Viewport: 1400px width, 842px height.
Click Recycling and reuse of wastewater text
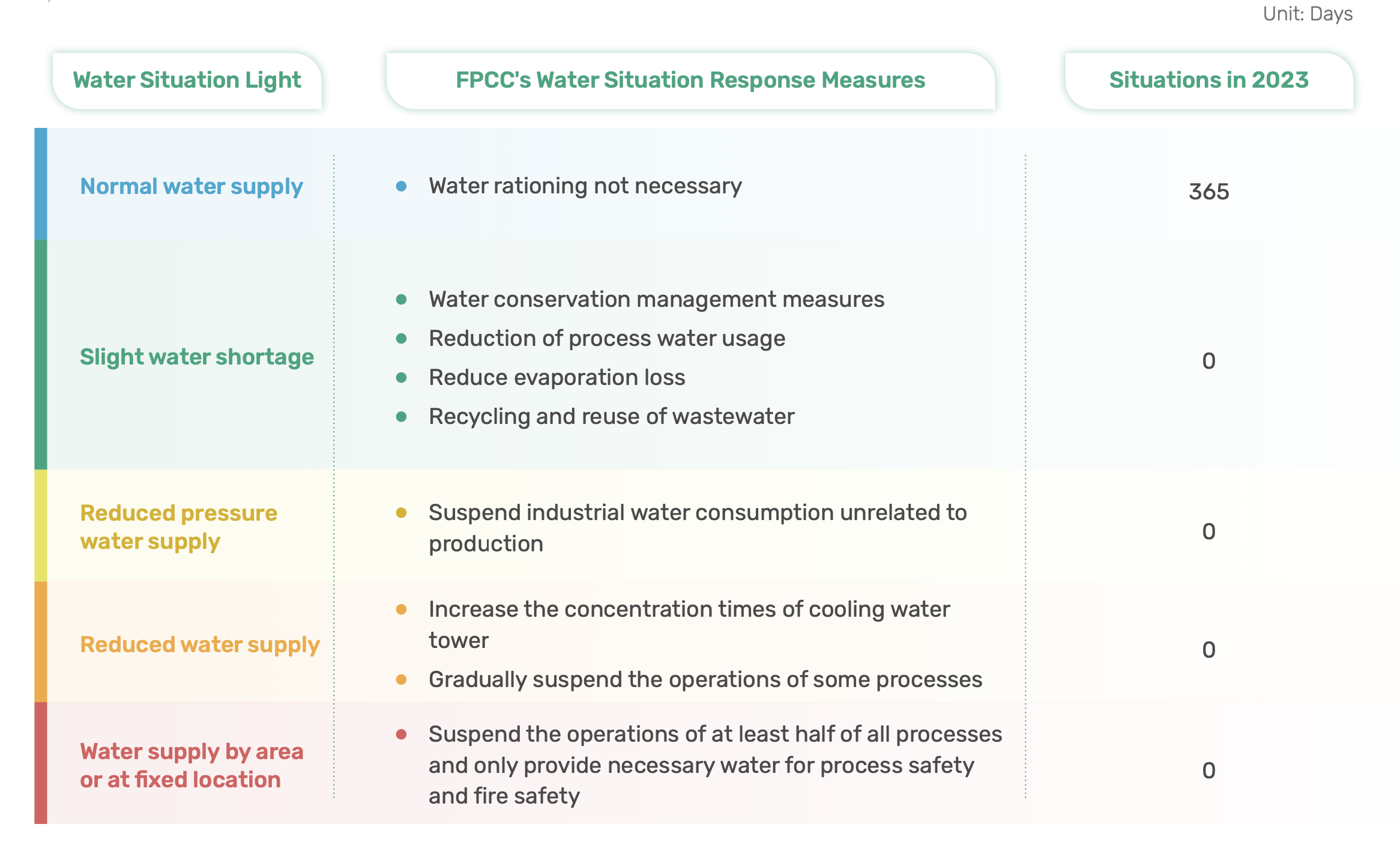point(611,416)
